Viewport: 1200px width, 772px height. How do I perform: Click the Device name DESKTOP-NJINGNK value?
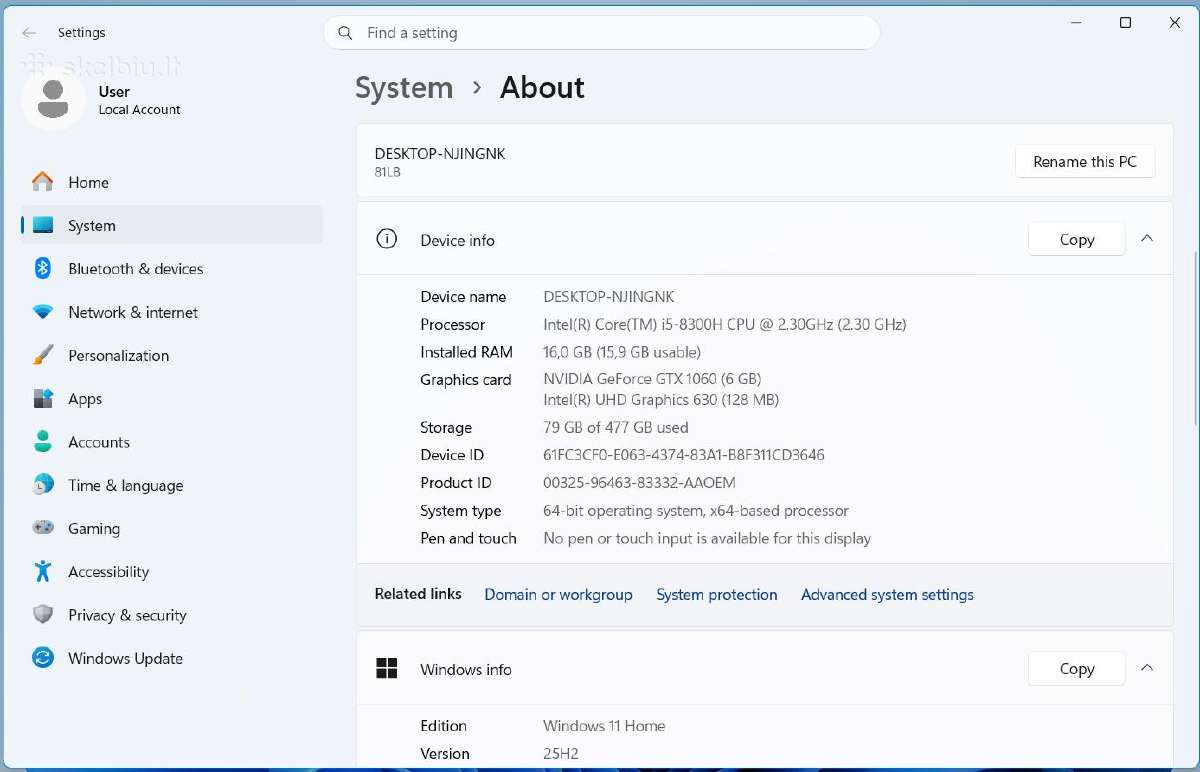[609, 297]
